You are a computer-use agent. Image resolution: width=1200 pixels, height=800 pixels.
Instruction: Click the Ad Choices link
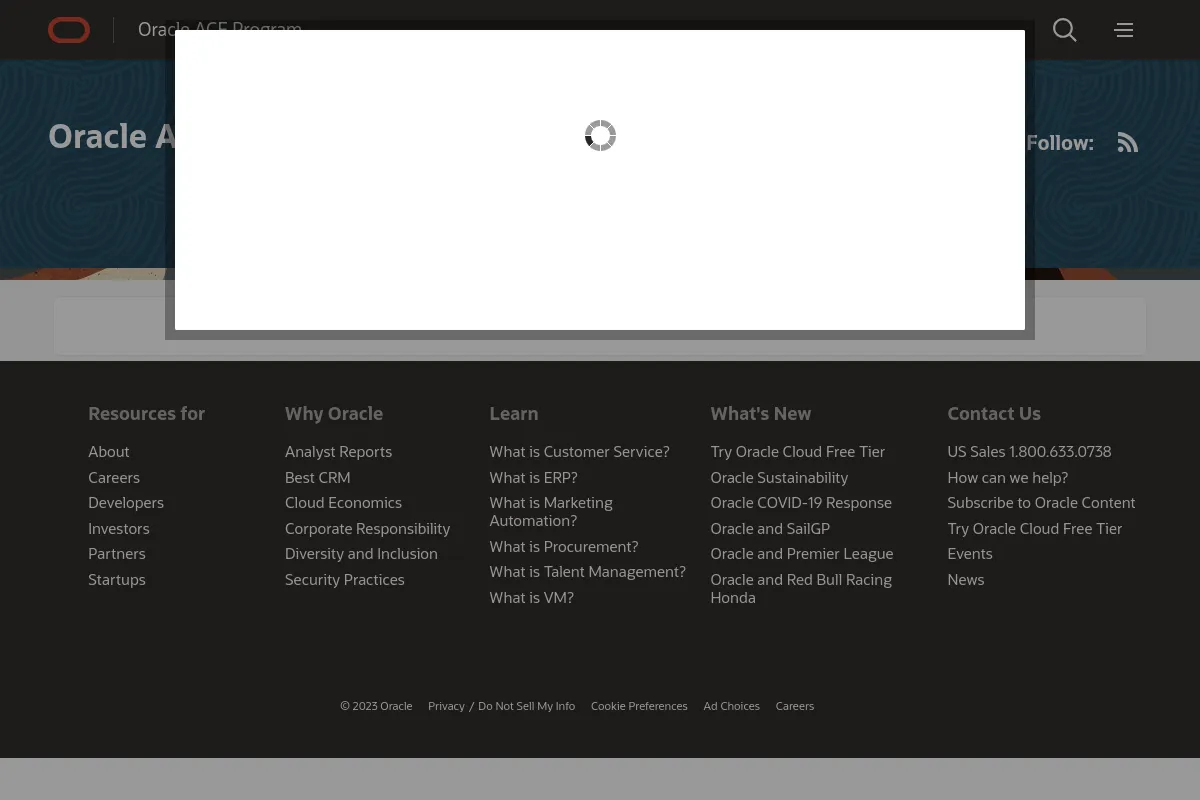pos(732,706)
